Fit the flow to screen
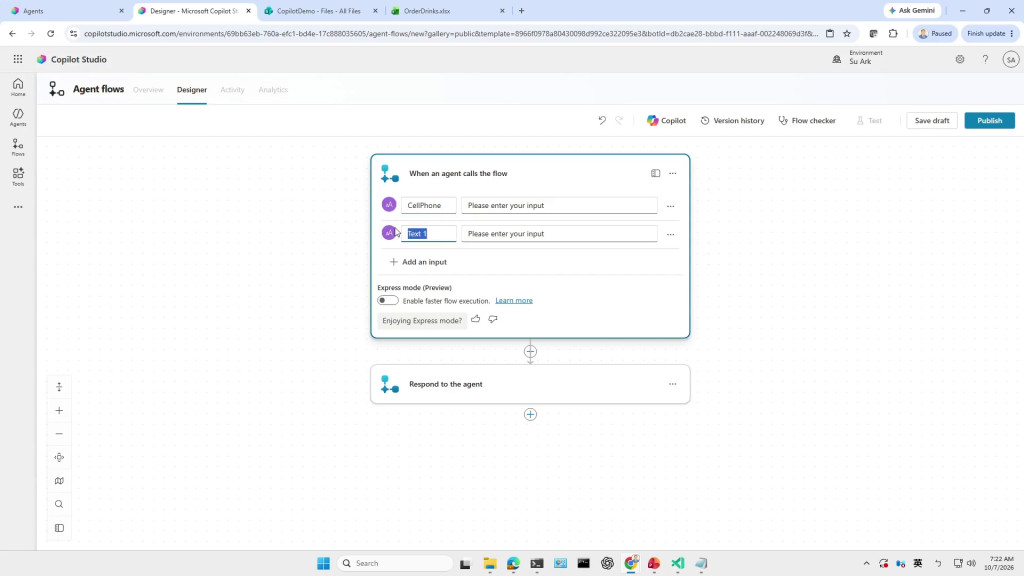This screenshot has height=576, width=1024. 59,457
